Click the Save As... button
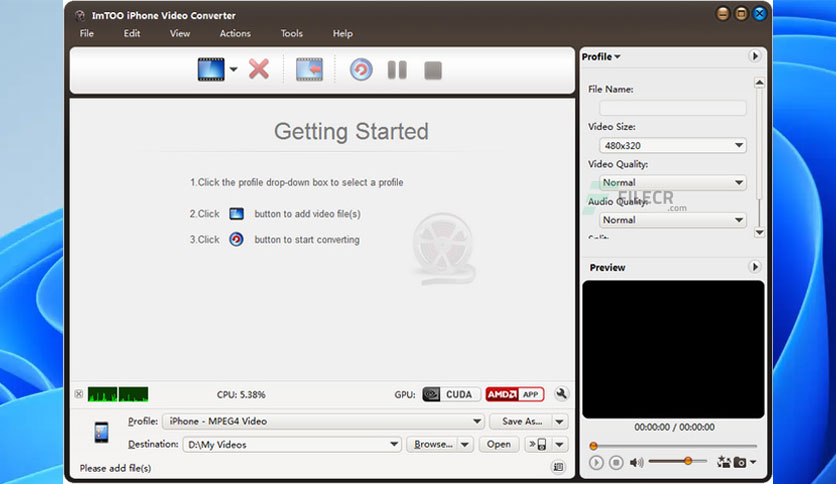836x484 pixels. pyautogui.click(x=521, y=421)
